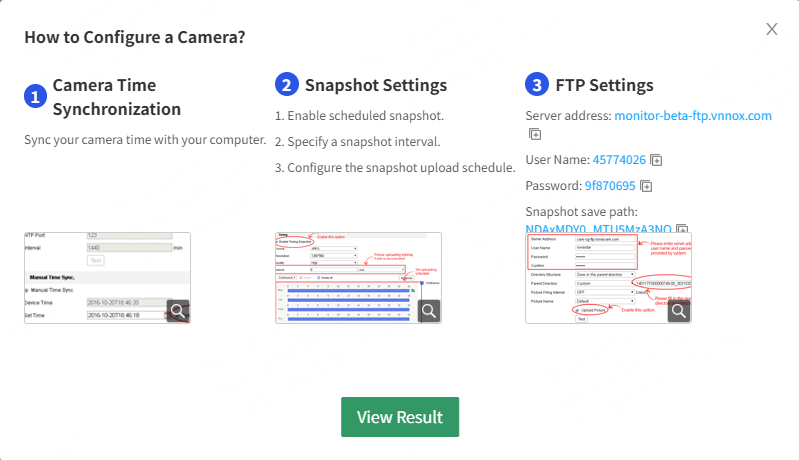
Task: Copy the User Name 45774026
Action: click(x=656, y=160)
